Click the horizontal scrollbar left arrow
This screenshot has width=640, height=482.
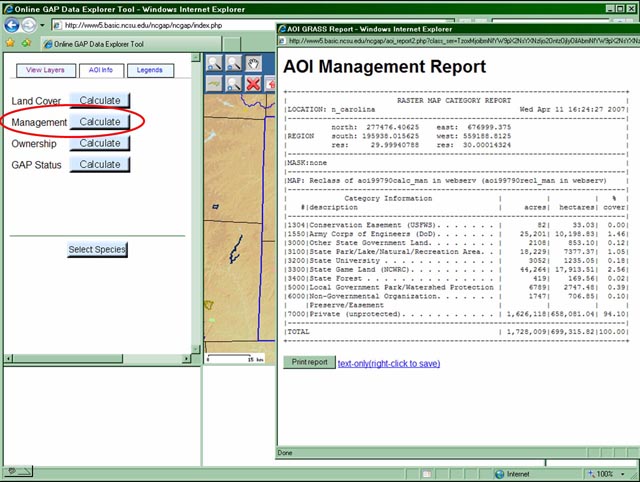(8, 359)
